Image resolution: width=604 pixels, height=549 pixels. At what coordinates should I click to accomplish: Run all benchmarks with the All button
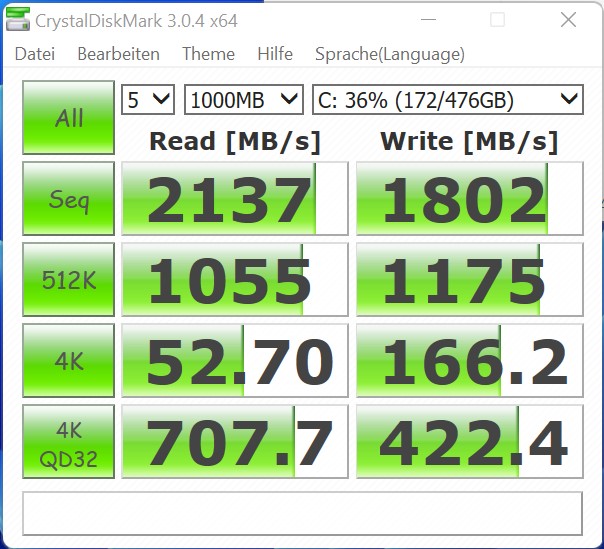click(x=69, y=118)
